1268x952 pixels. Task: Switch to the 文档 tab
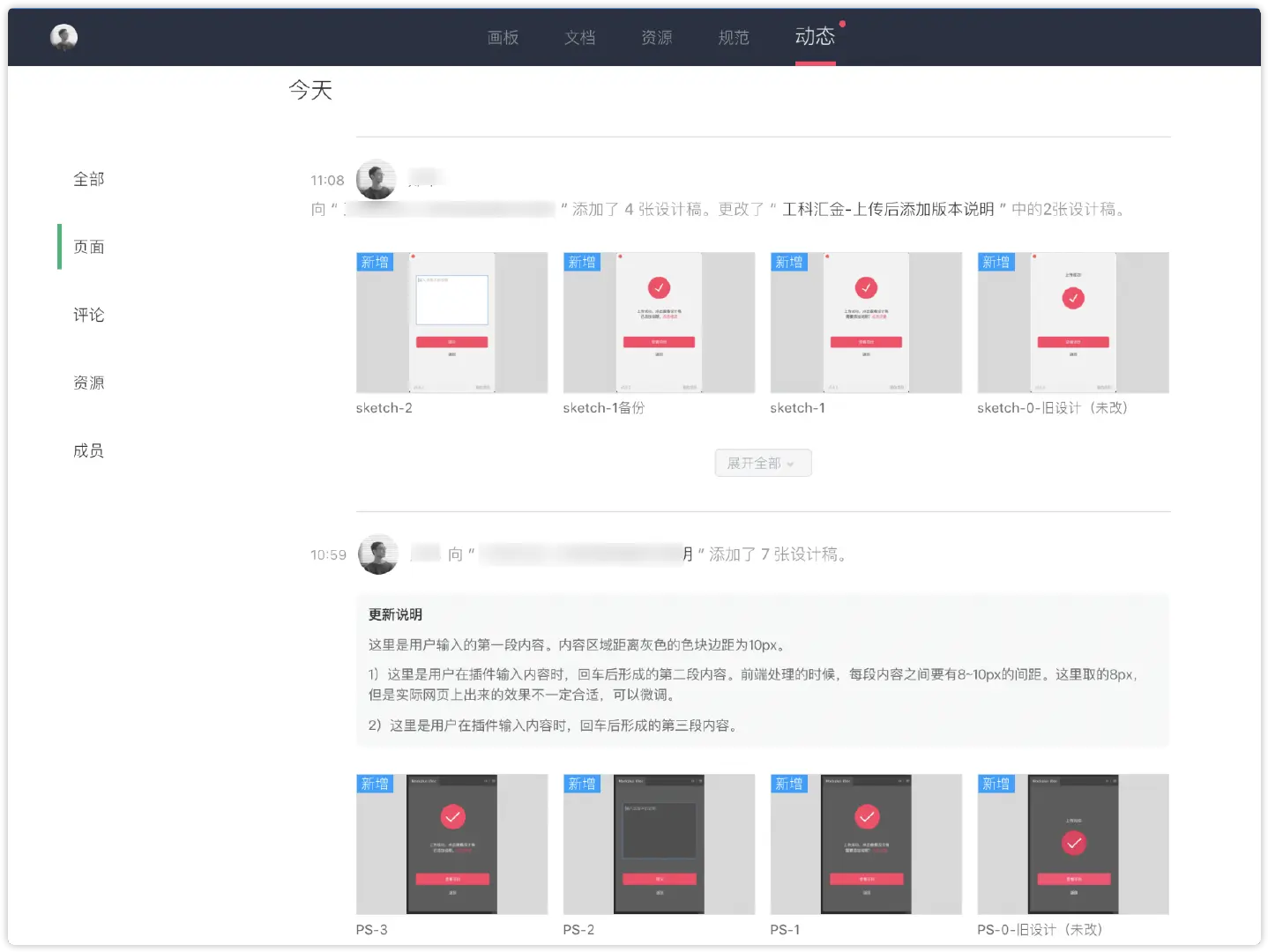click(x=579, y=37)
